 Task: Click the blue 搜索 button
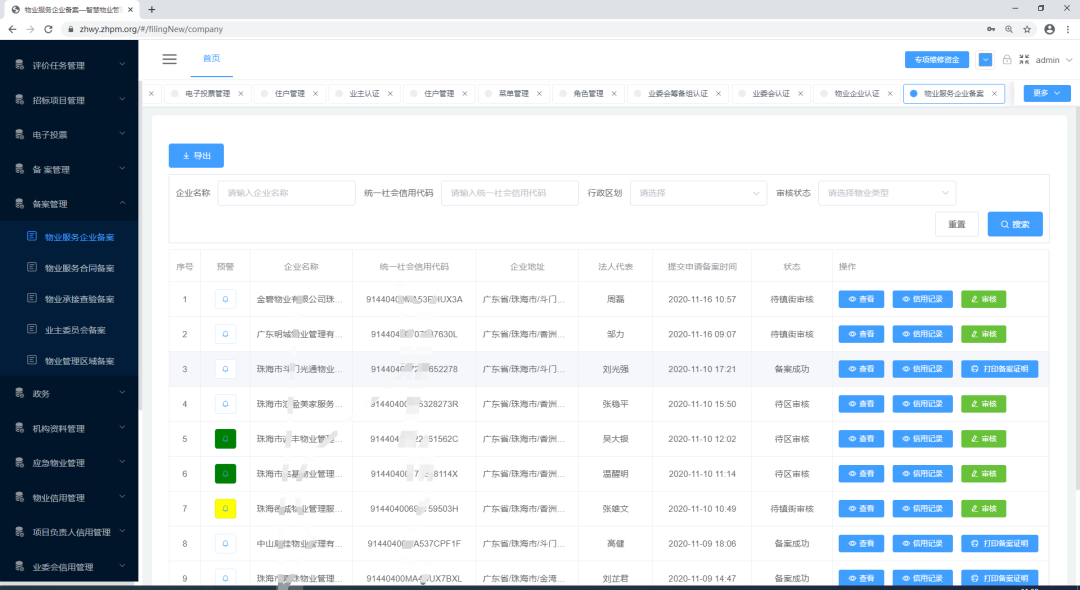(x=1015, y=224)
